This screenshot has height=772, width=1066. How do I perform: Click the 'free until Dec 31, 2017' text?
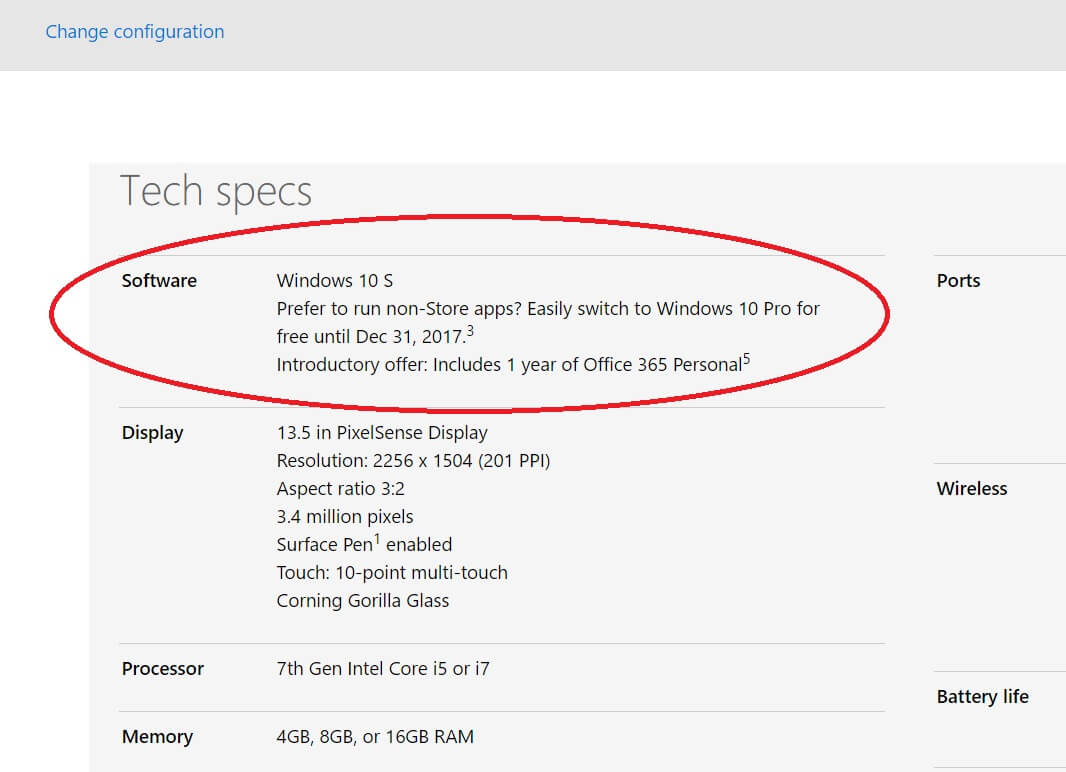click(371, 337)
